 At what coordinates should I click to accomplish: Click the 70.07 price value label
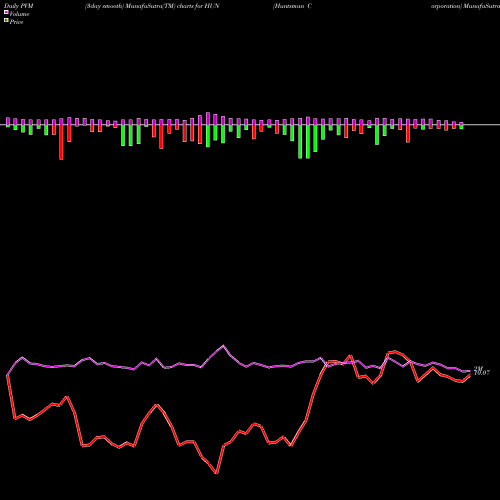482,373
